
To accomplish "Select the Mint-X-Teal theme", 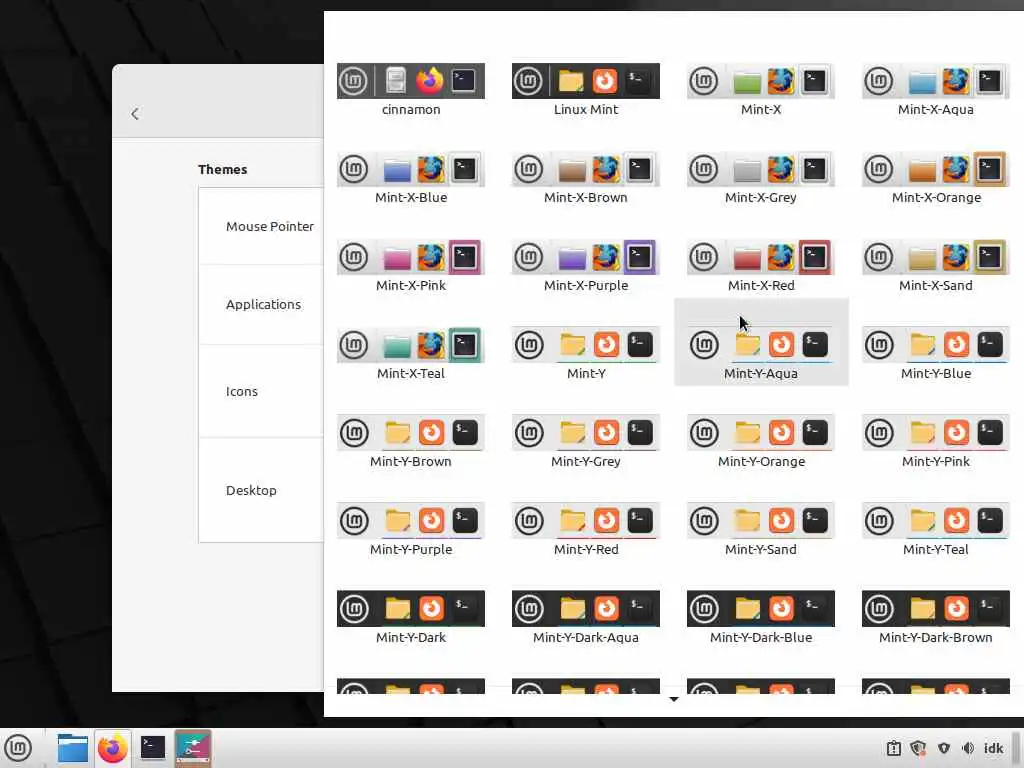I will coord(411,354).
